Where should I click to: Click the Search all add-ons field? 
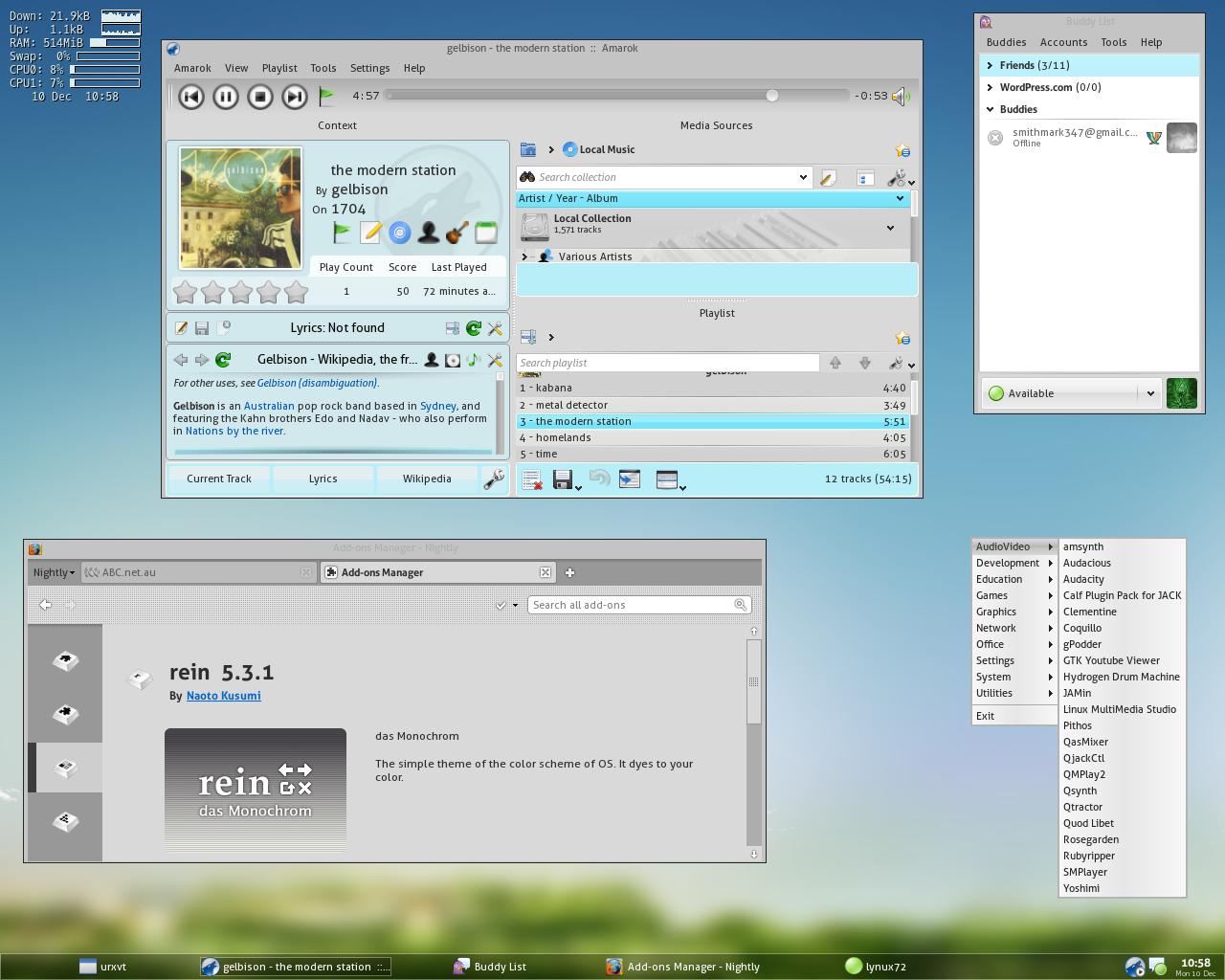[639, 605]
